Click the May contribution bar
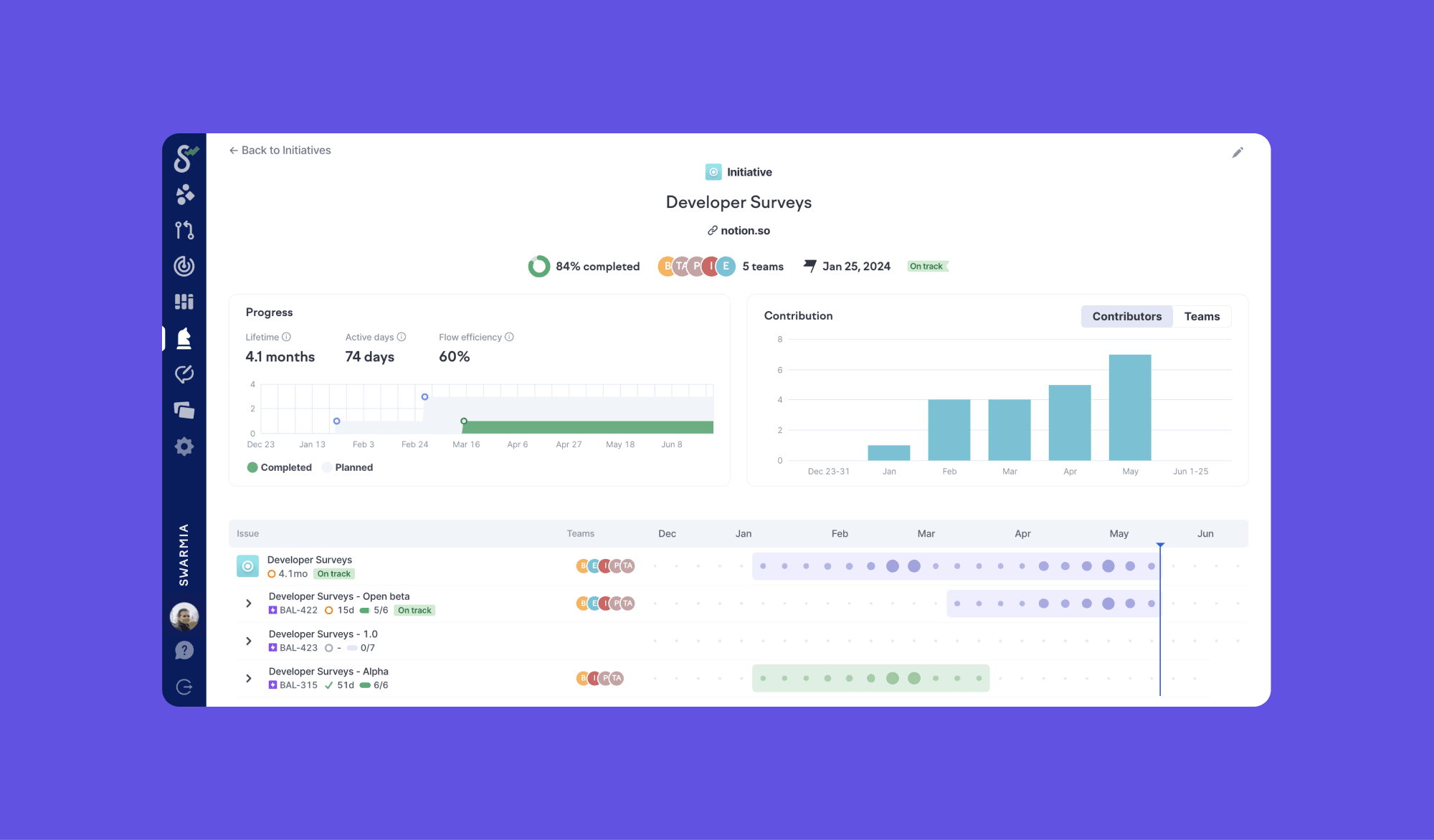 coord(1130,408)
